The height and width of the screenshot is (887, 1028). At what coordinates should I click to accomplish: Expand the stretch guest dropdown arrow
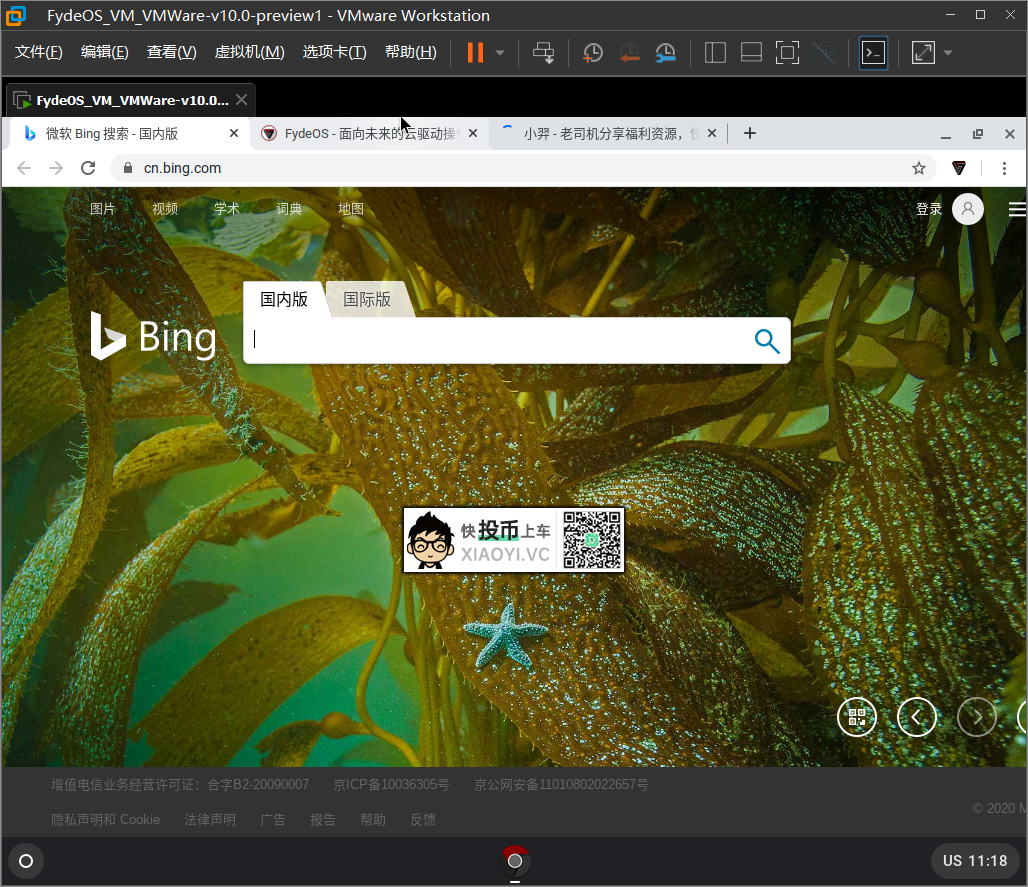pyautogui.click(x=947, y=53)
